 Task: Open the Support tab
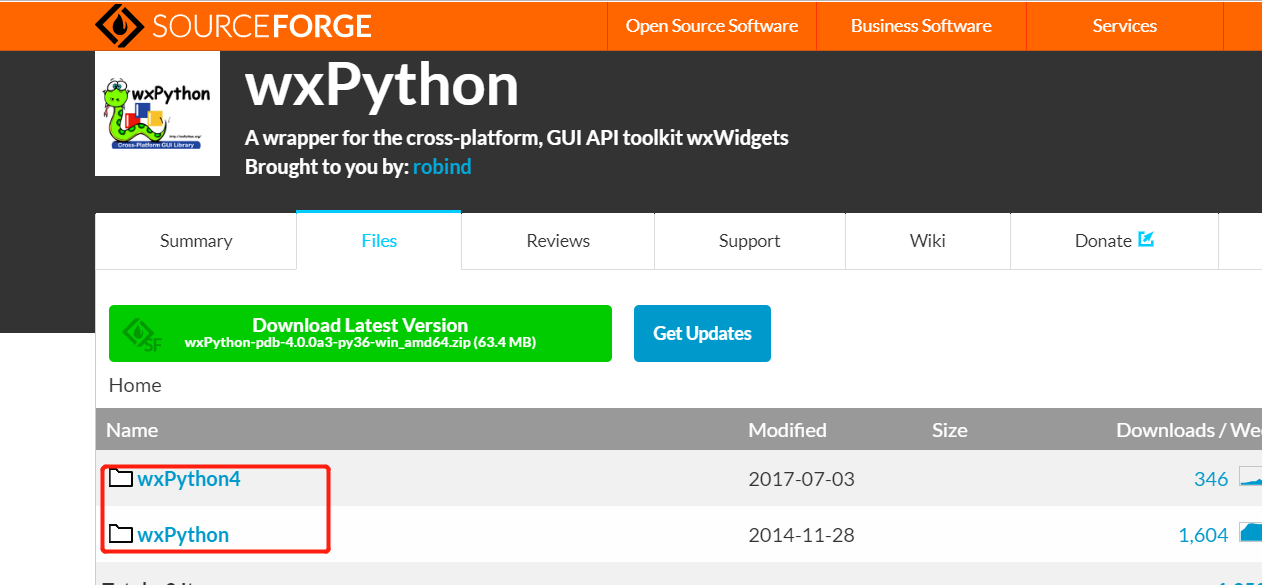[749, 240]
